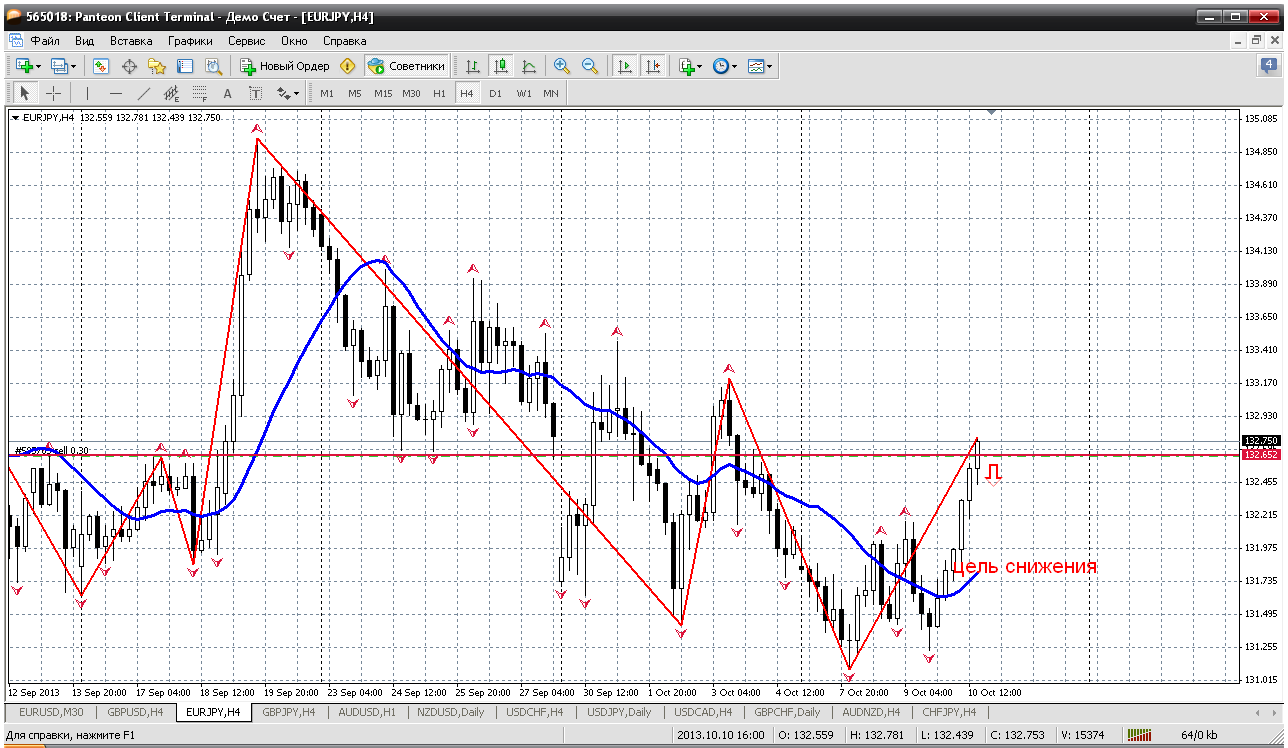Select the horizontal line drawing tool
The height and width of the screenshot is (748, 1288).
tap(116, 93)
